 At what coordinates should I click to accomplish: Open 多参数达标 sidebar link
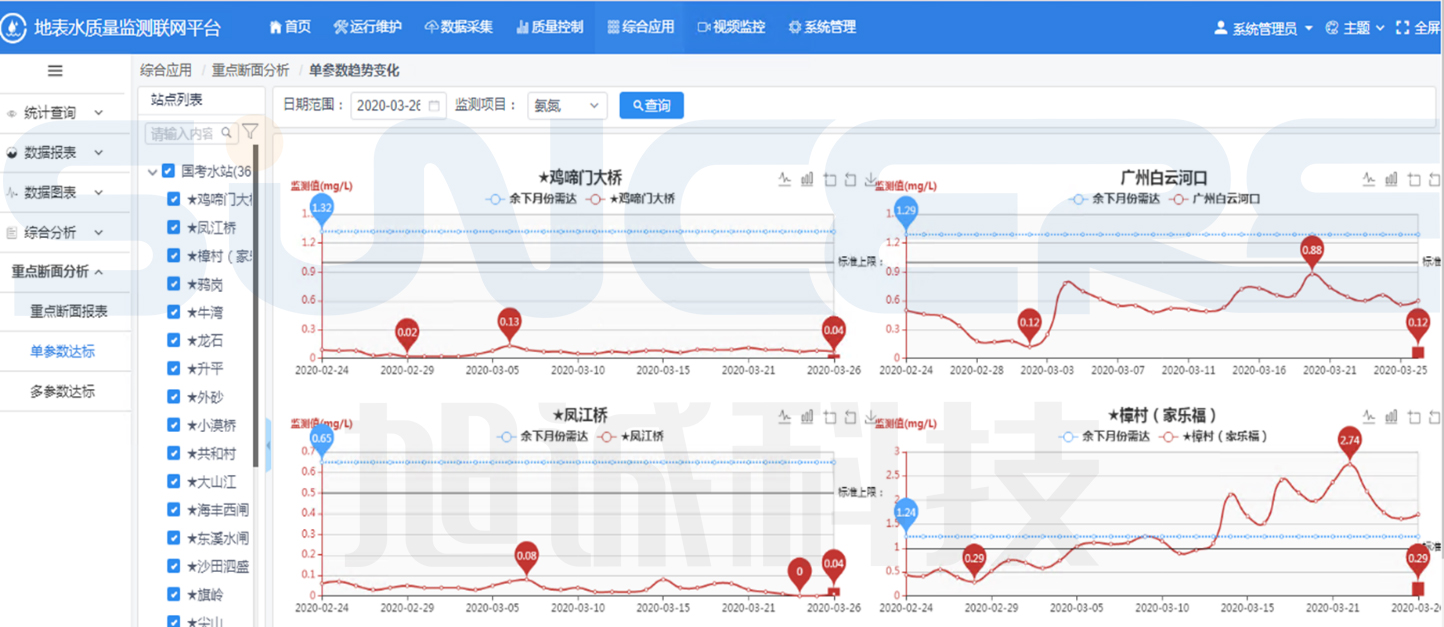(62, 392)
